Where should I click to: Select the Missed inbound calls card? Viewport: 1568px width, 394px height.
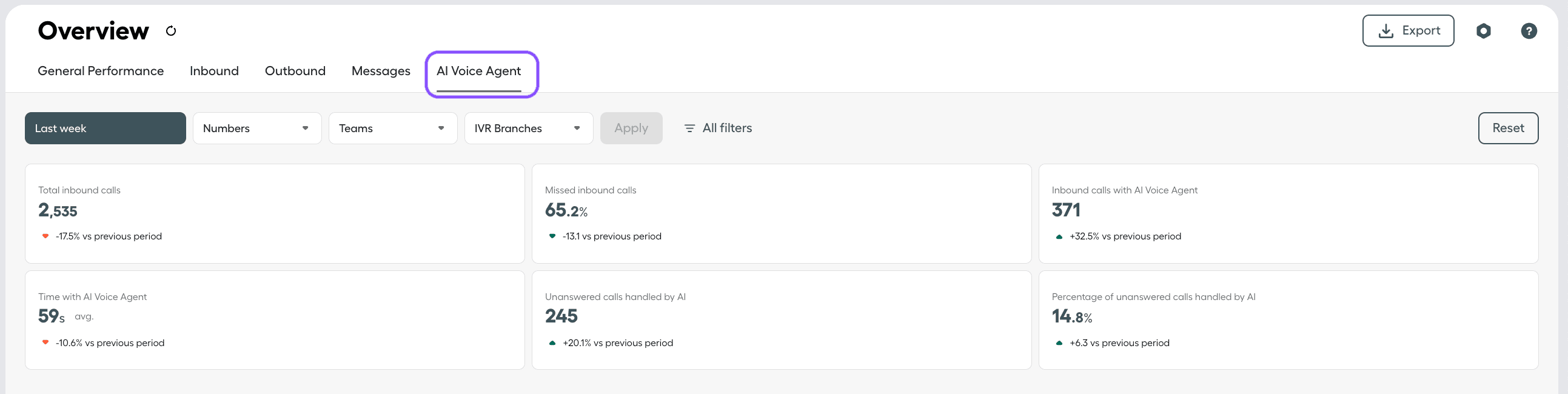click(781, 213)
